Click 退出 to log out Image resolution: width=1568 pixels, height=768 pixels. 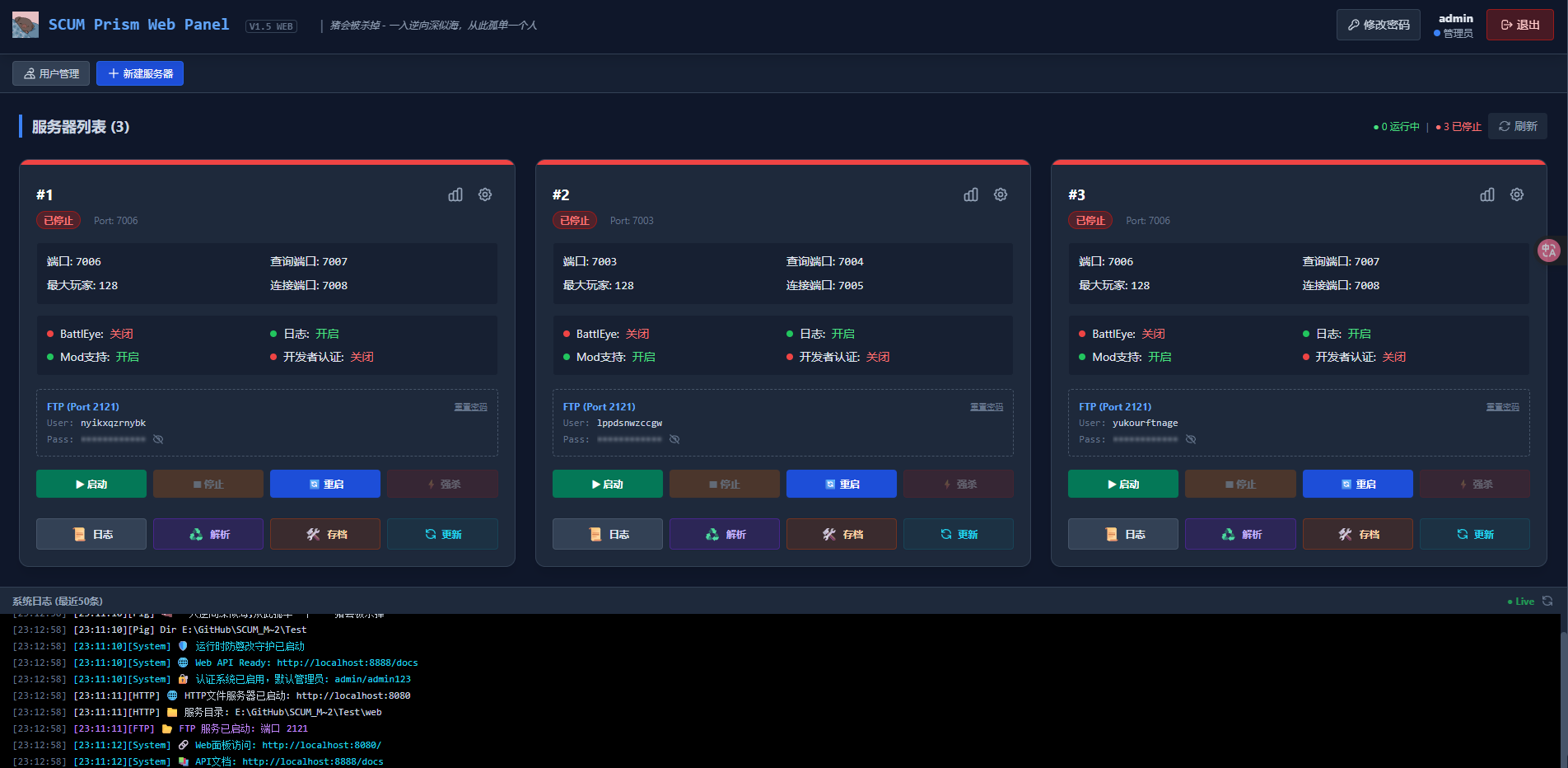click(x=1519, y=25)
